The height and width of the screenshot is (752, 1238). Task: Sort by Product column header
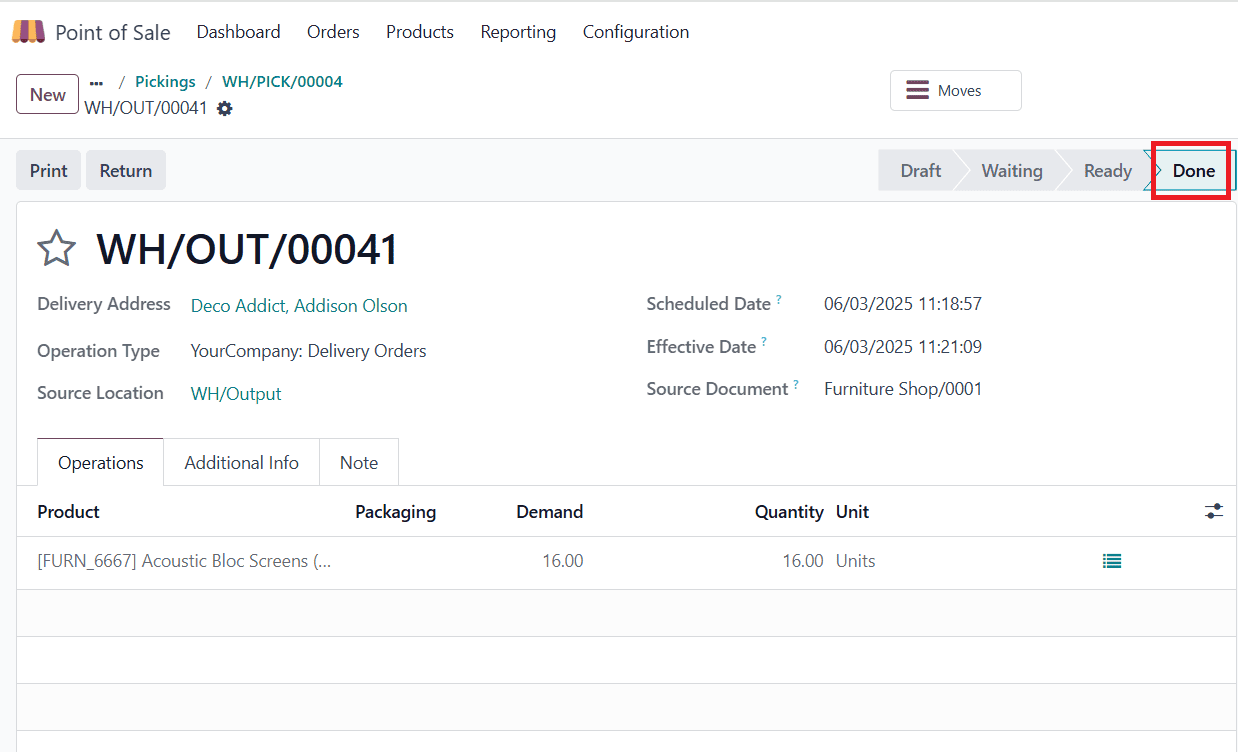69,512
